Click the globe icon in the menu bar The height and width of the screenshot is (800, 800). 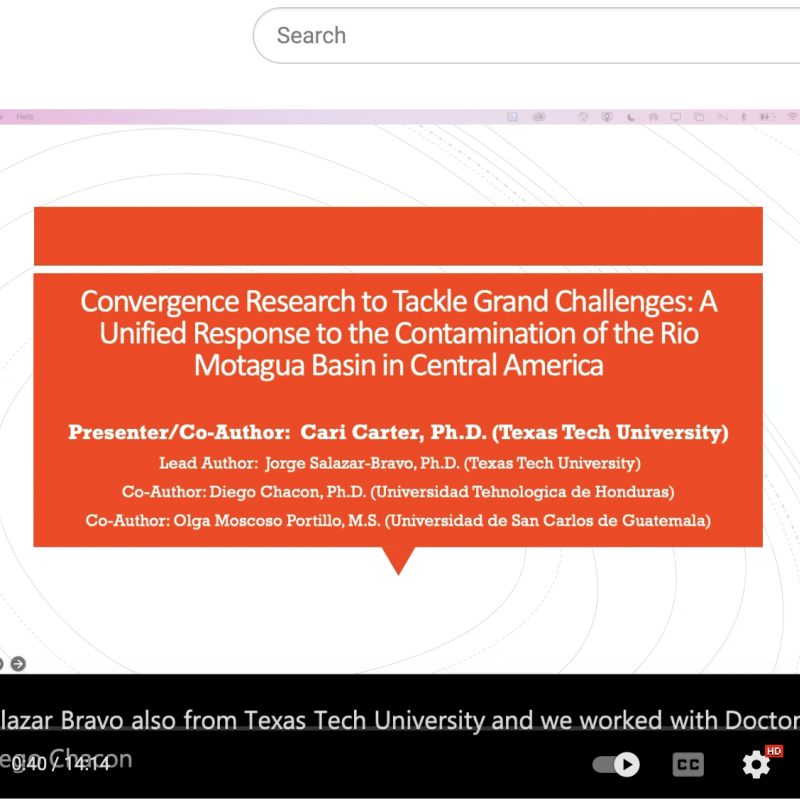583,117
